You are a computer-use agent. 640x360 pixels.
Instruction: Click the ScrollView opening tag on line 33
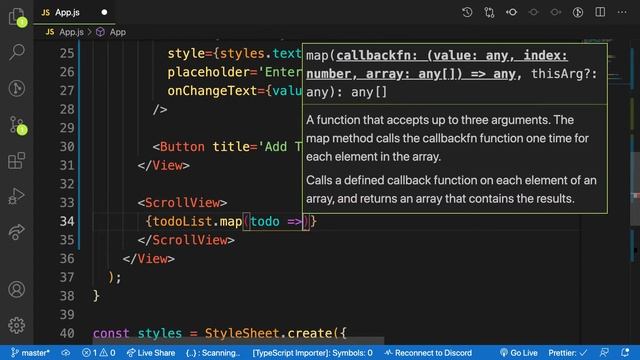[182, 203]
